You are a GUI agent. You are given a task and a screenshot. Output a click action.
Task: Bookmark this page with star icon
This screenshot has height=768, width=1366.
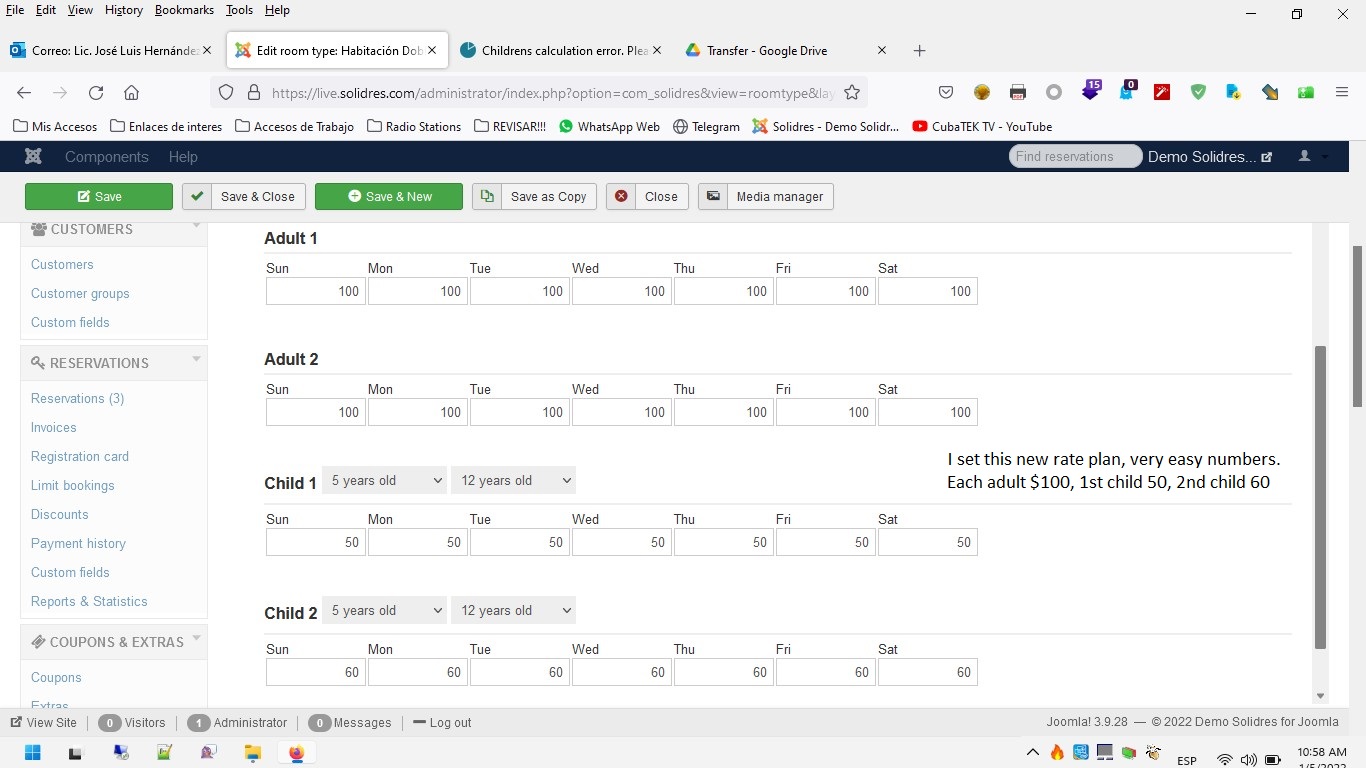click(852, 93)
